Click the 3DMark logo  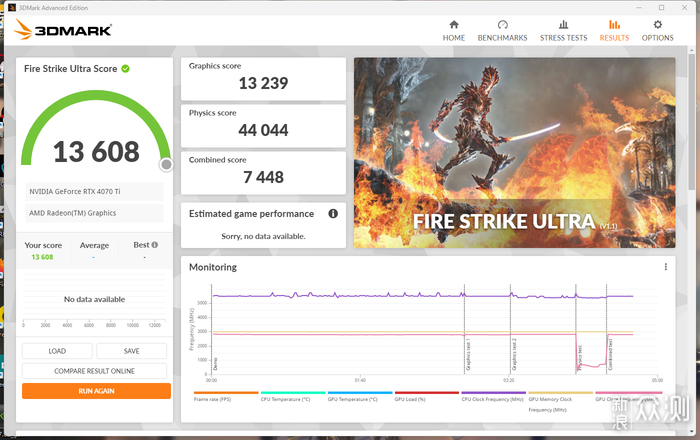click(62, 30)
